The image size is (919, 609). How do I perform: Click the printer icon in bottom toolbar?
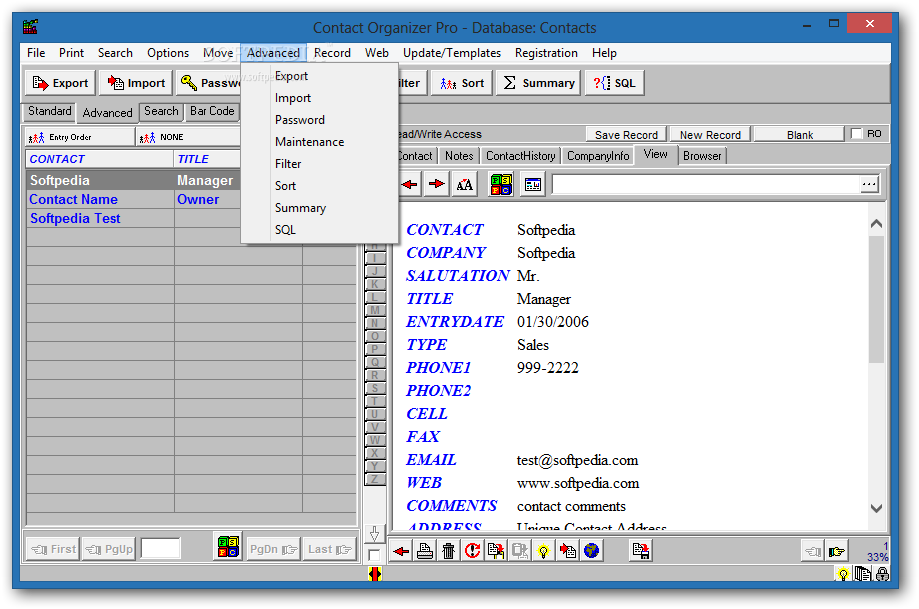click(425, 551)
